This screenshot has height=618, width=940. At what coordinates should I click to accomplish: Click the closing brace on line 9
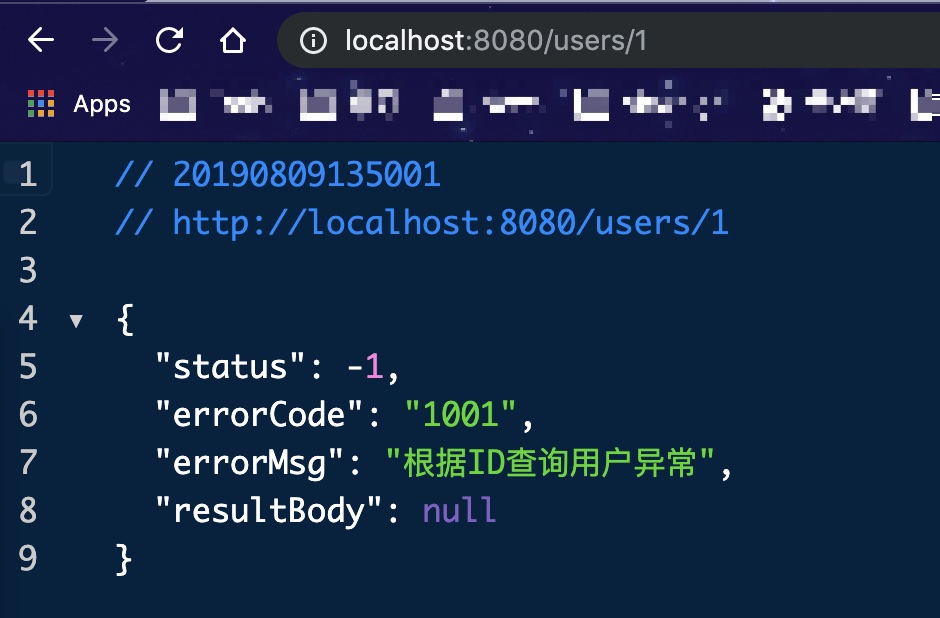click(122, 558)
